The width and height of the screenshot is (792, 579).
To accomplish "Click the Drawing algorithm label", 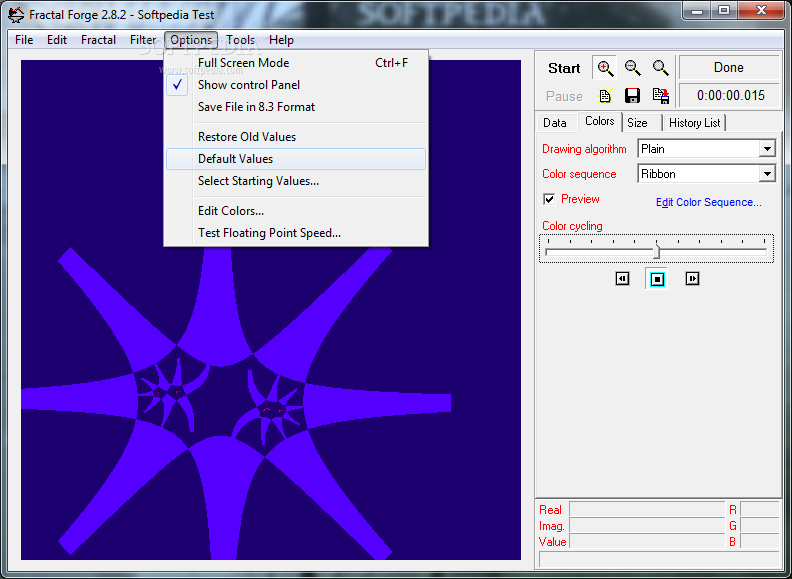I will 584,149.
